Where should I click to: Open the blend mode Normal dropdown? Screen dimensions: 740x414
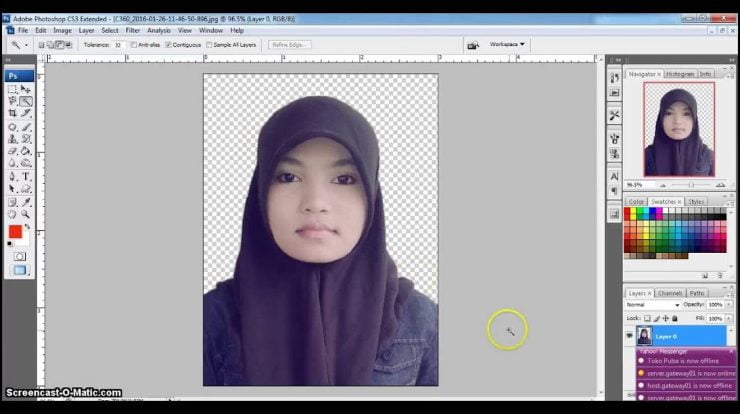(x=653, y=304)
